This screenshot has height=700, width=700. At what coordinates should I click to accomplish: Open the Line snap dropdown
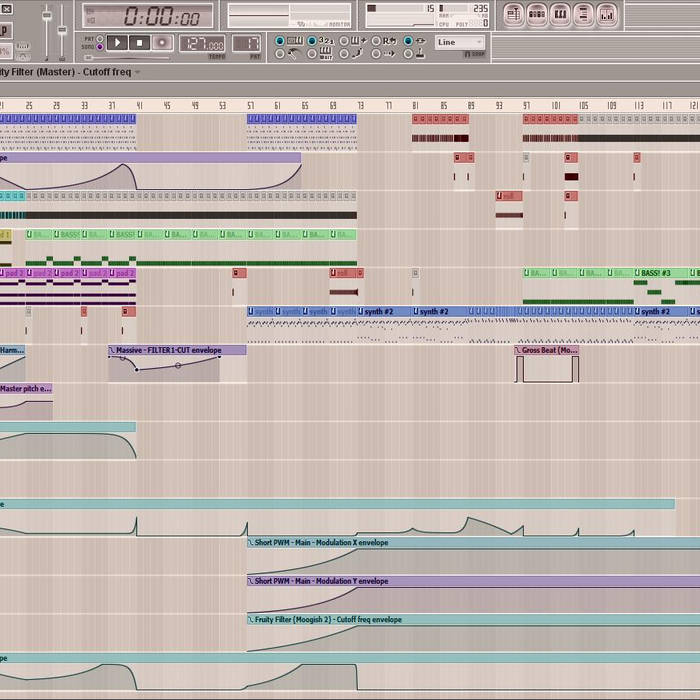pos(459,43)
